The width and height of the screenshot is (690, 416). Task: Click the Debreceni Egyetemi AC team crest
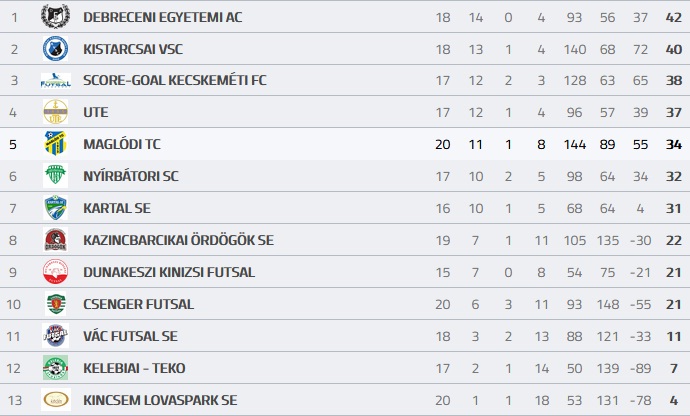pos(55,16)
